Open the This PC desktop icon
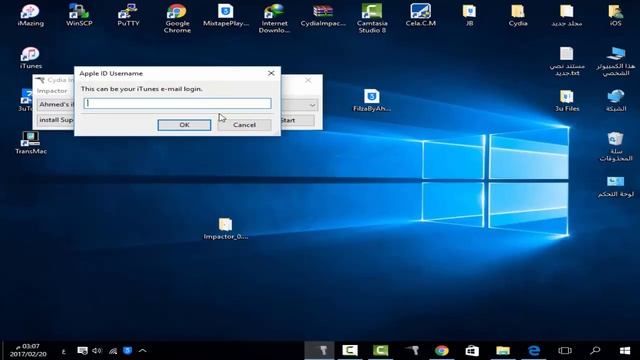This screenshot has height=360, width=640. (x=616, y=61)
